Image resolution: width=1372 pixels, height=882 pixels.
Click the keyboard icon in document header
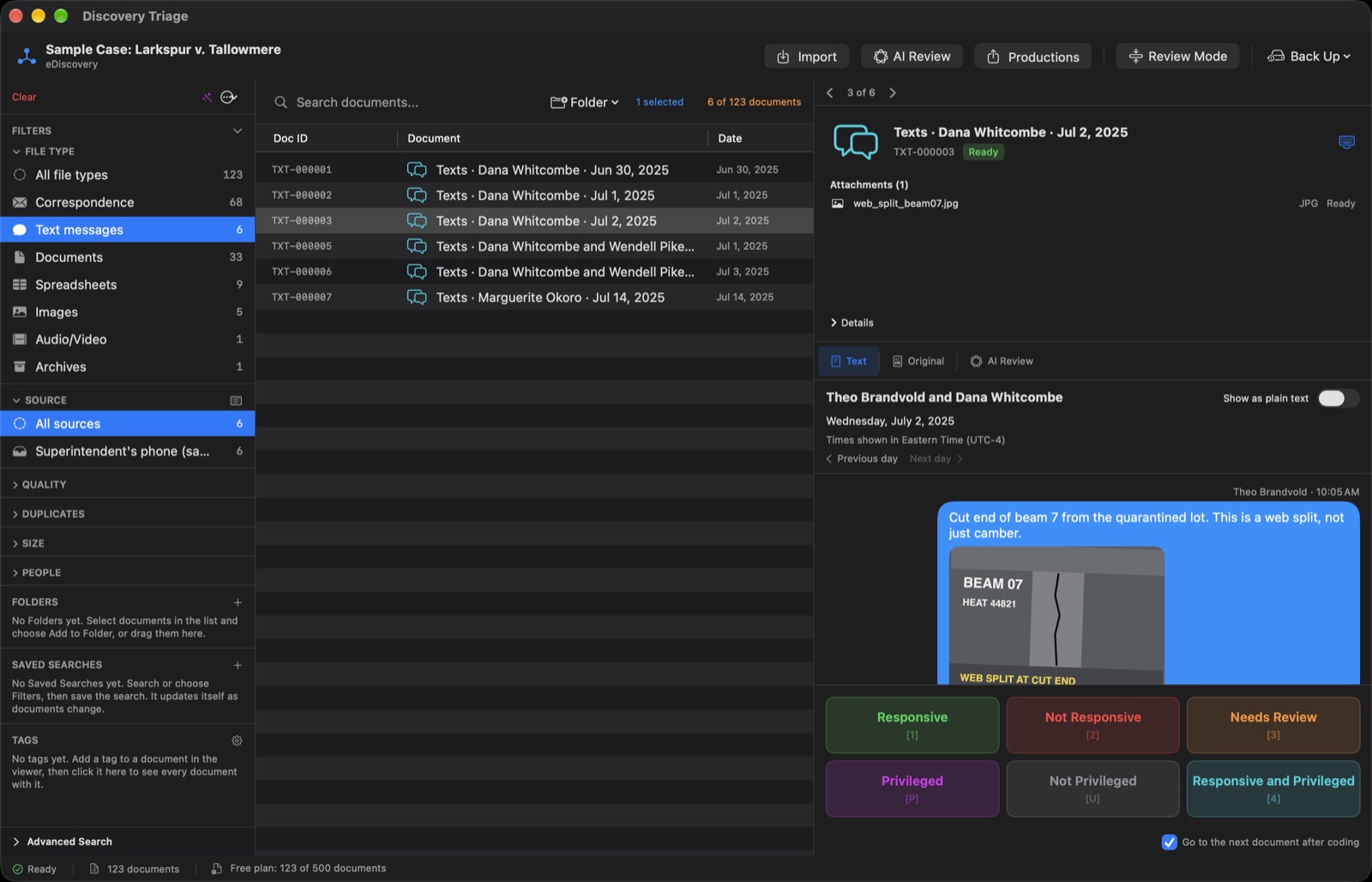point(1346,142)
